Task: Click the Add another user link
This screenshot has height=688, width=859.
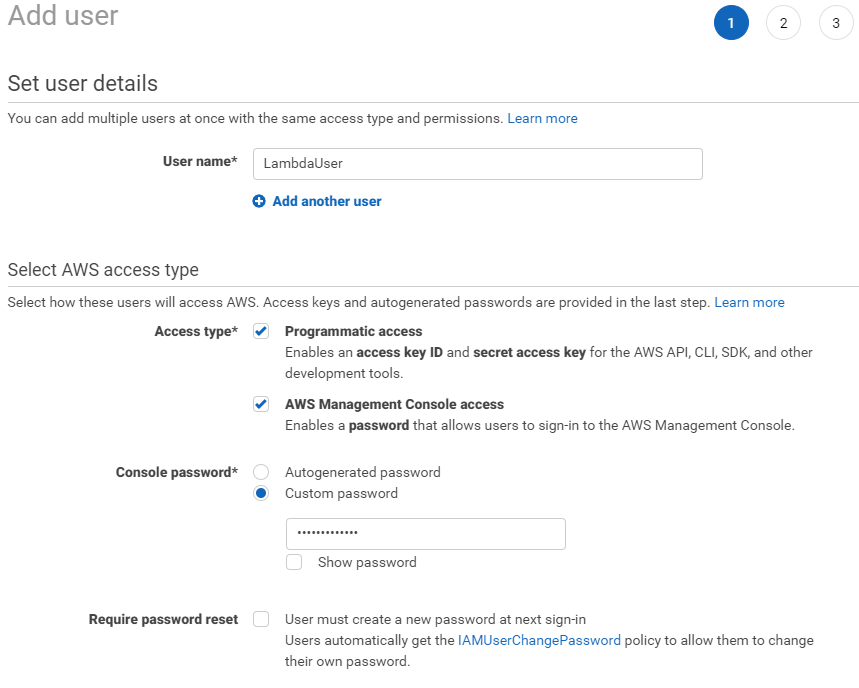Action: 327,201
